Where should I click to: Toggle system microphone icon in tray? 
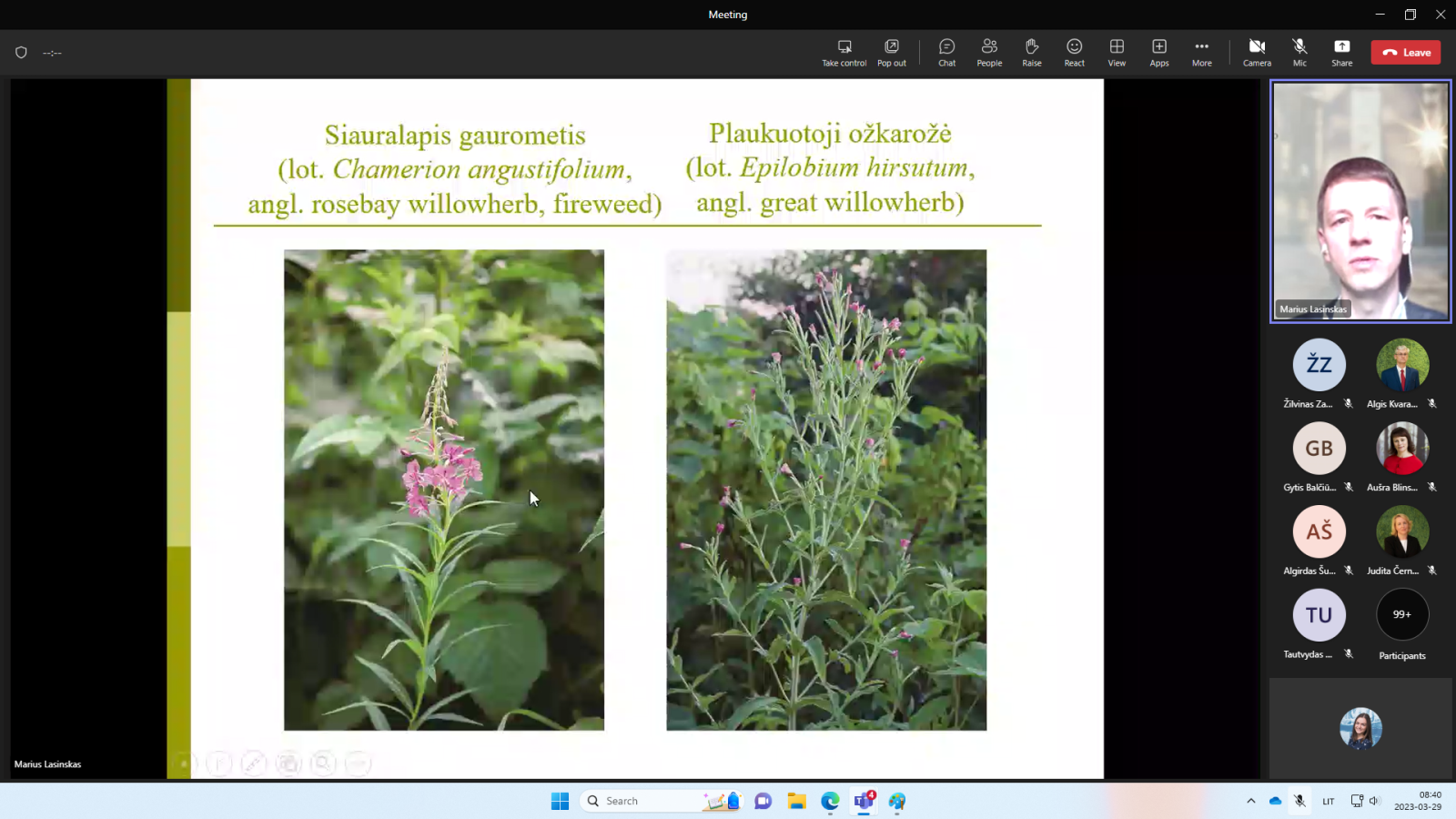coord(1299,801)
